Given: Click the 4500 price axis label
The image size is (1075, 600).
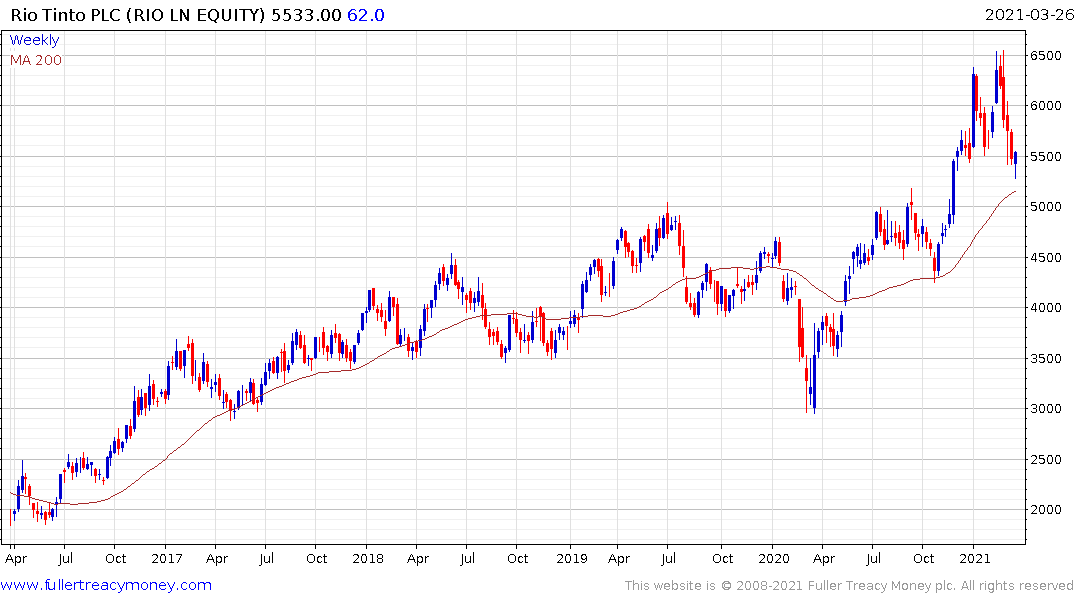Looking at the screenshot, I should (x=1046, y=257).
